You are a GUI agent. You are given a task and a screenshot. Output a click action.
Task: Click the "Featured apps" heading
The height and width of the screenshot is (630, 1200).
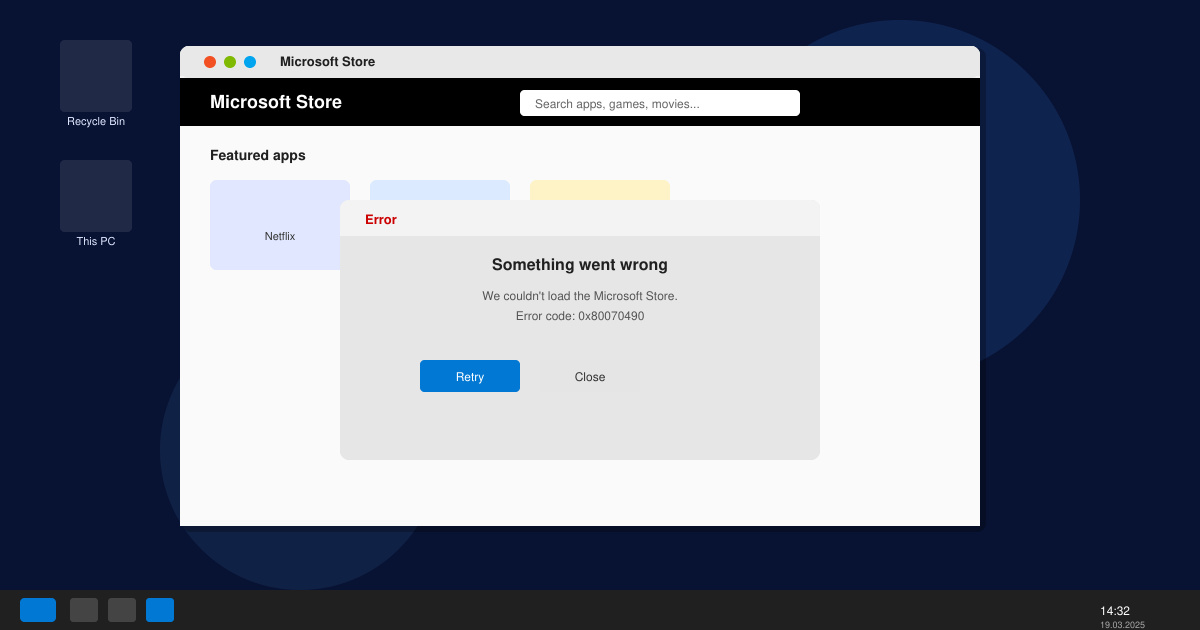pos(258,155)
